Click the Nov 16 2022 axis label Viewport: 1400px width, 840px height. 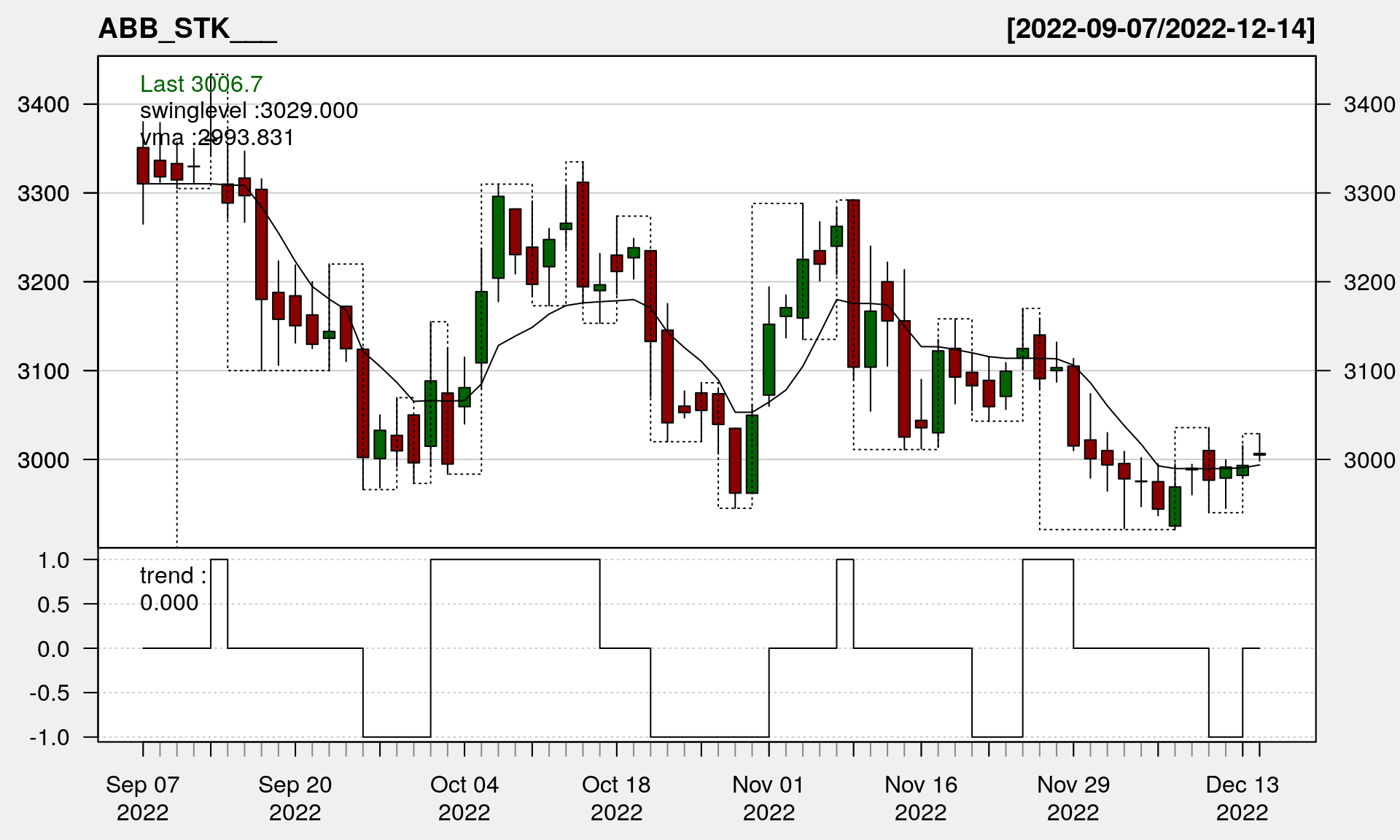[x=921, y=798]
